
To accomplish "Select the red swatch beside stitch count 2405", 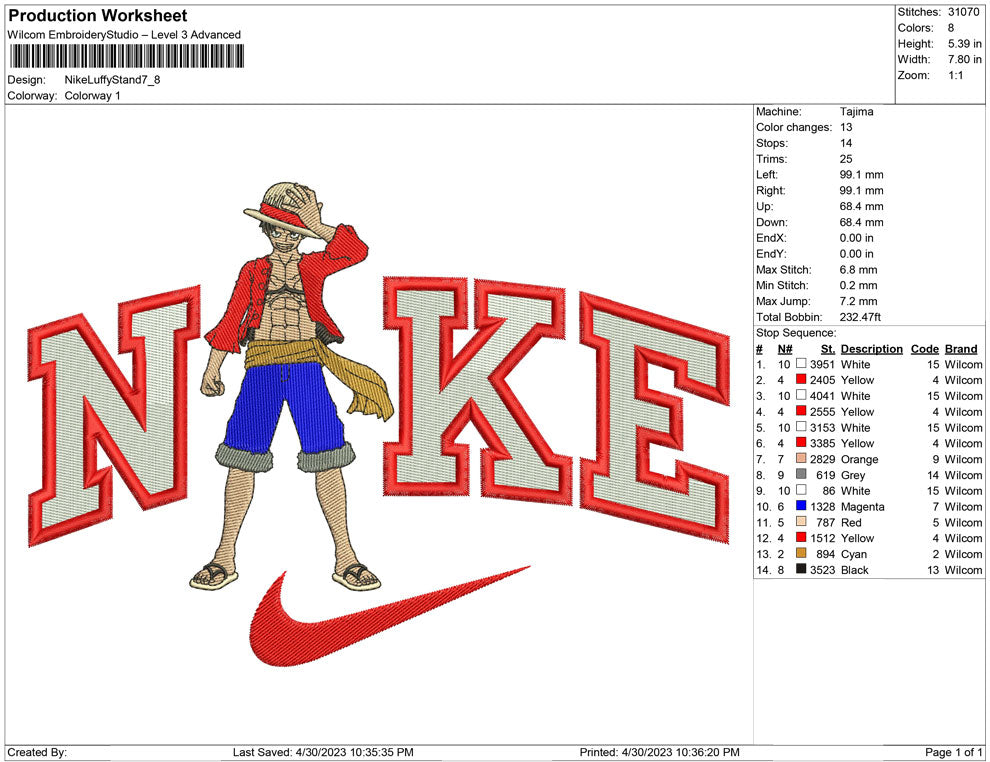I will 801,379.
